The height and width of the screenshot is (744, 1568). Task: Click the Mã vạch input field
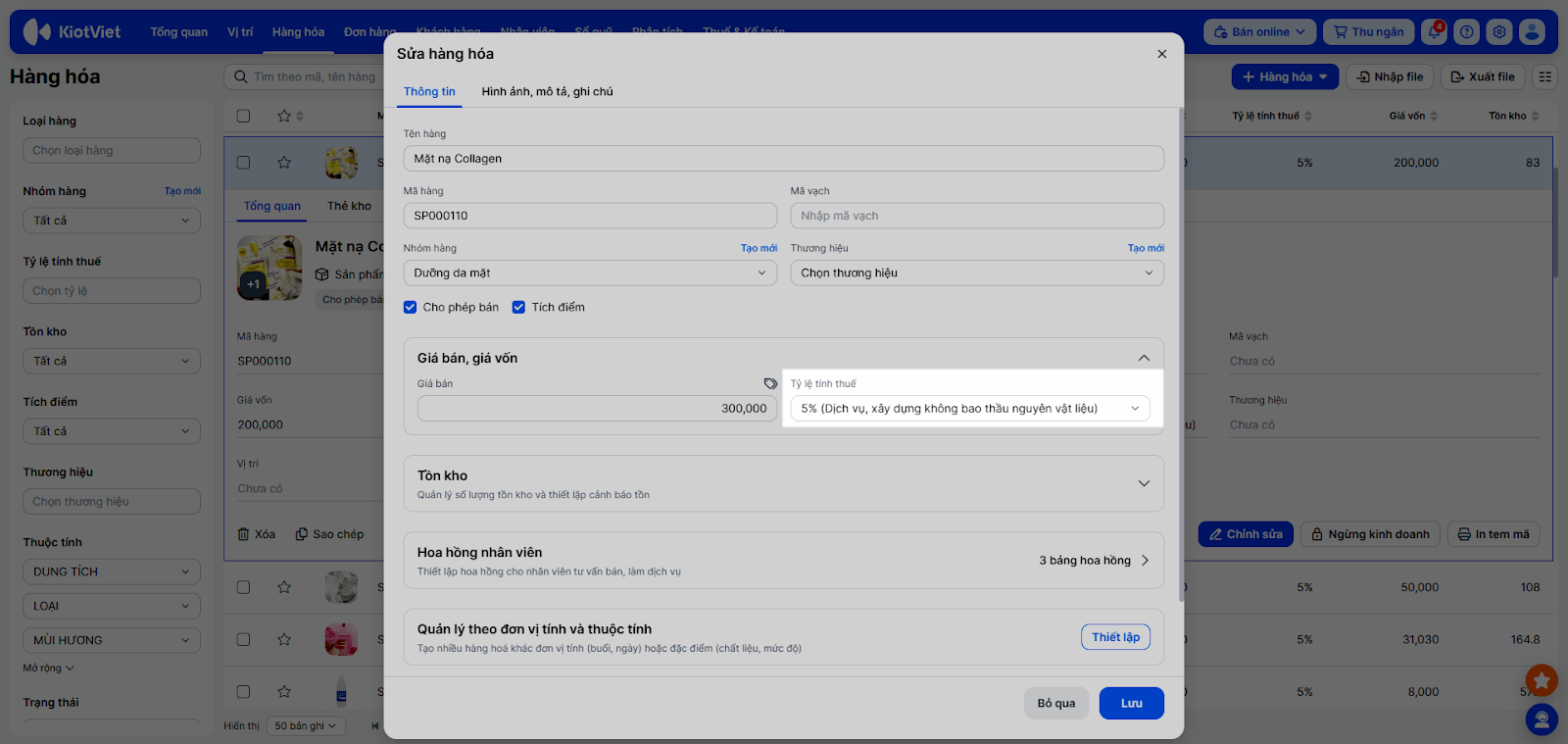977,216
